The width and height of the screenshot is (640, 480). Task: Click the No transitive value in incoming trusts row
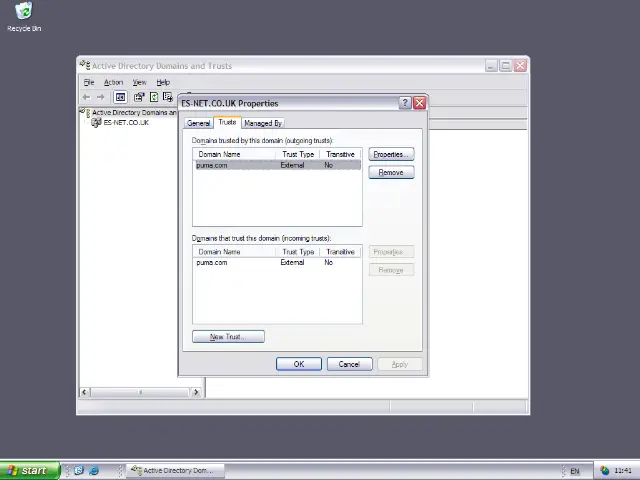(x=329, y=262)
